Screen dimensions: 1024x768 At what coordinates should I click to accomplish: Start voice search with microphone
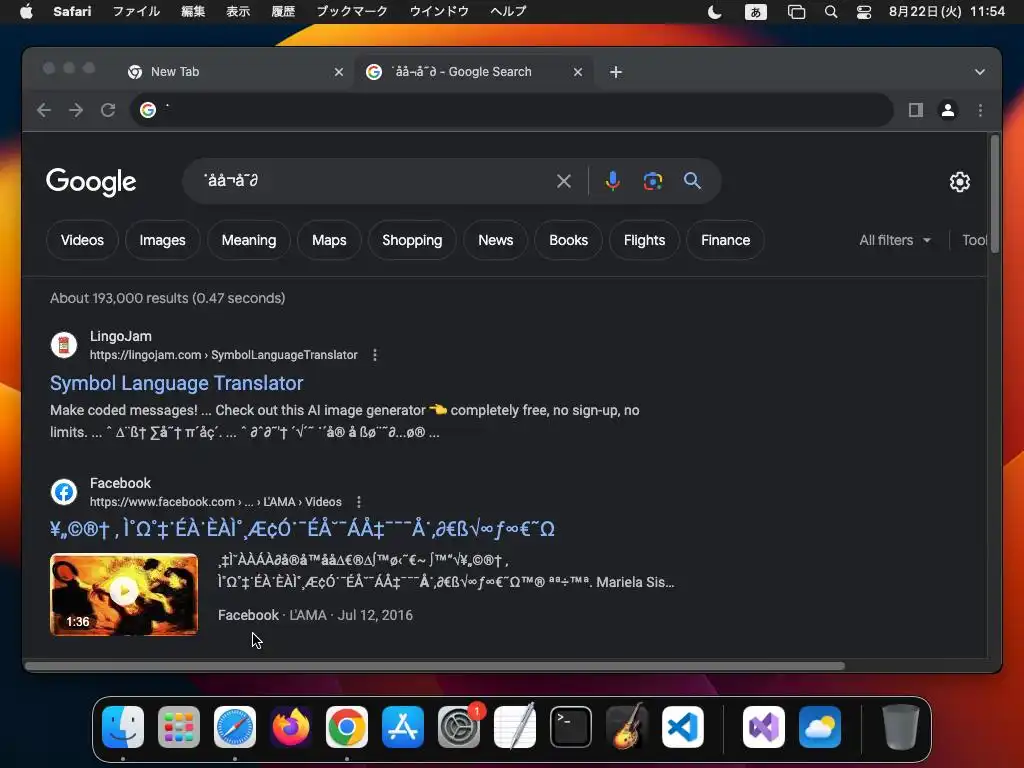[x=613, y=181]
